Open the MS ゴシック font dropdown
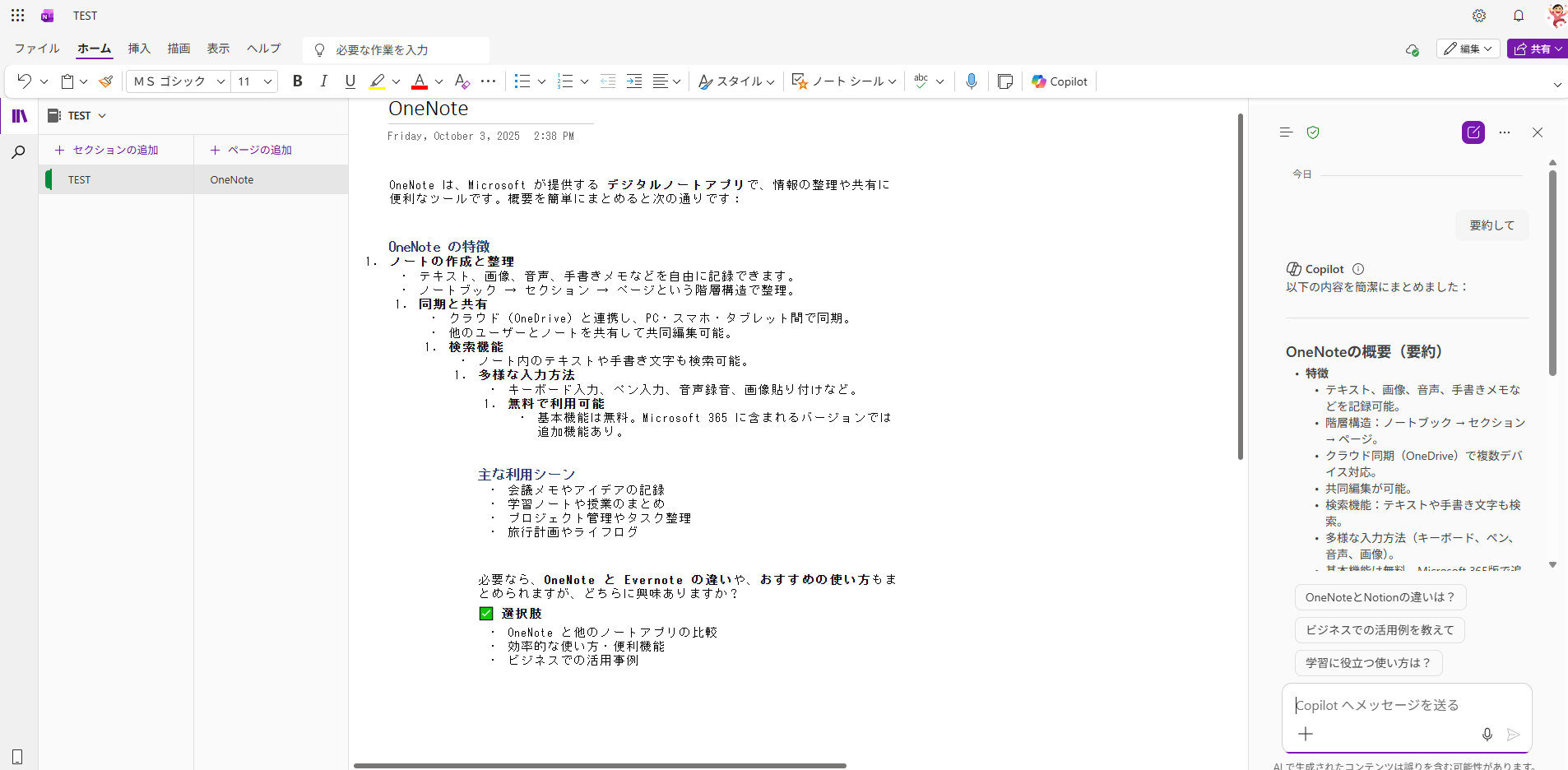The width and height of the screenshot is (1568, 770). click(x=179, y=81)
